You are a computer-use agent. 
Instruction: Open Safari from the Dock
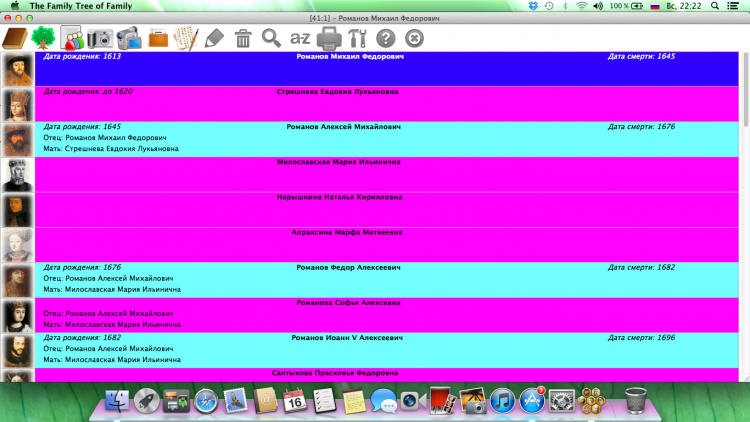[206, 400]
